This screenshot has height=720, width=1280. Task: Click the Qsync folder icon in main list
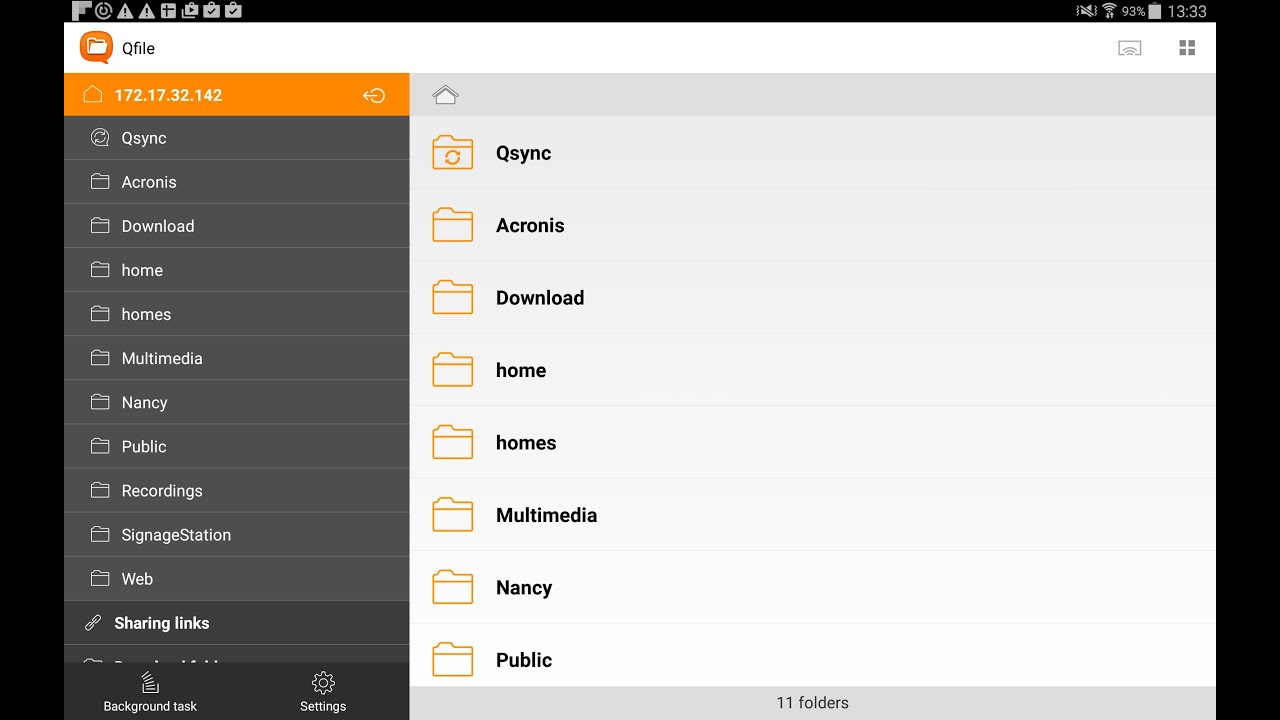click(453, 153)
